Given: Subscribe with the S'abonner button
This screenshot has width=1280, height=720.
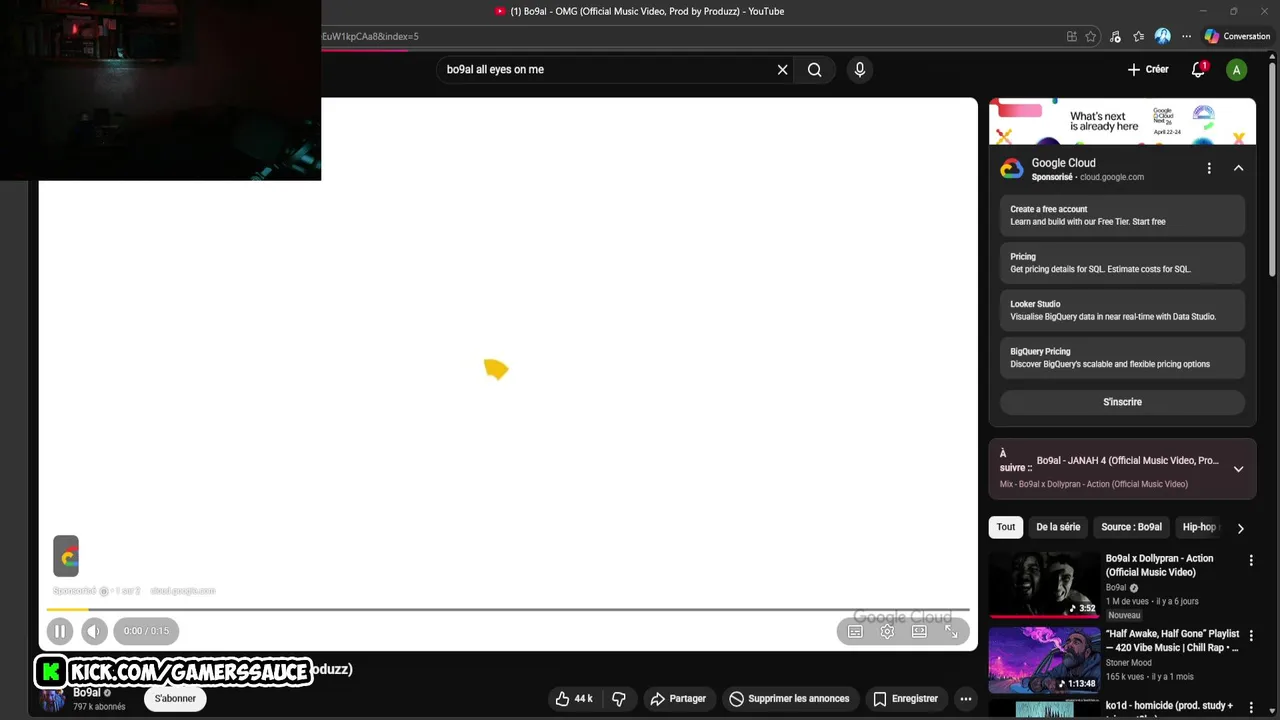Looking at the screenshot, I should (x=175, y=699).
